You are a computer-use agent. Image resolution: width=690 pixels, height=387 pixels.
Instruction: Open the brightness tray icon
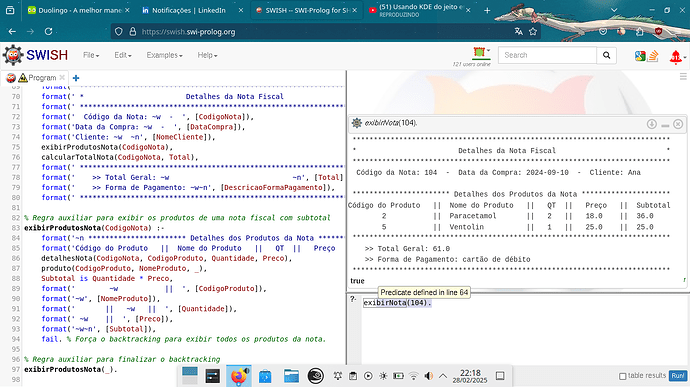click(x=383, y=376)
